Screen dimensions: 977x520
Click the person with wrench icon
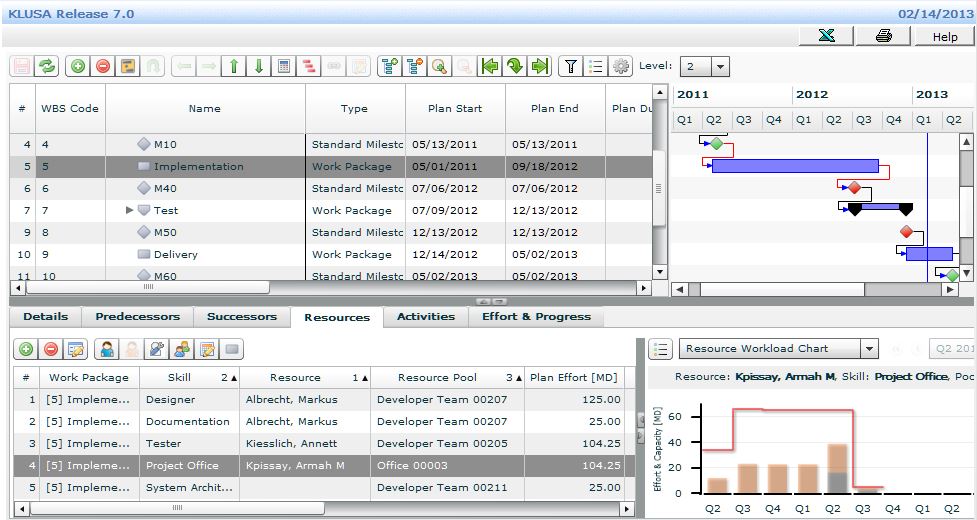point(157,349)
